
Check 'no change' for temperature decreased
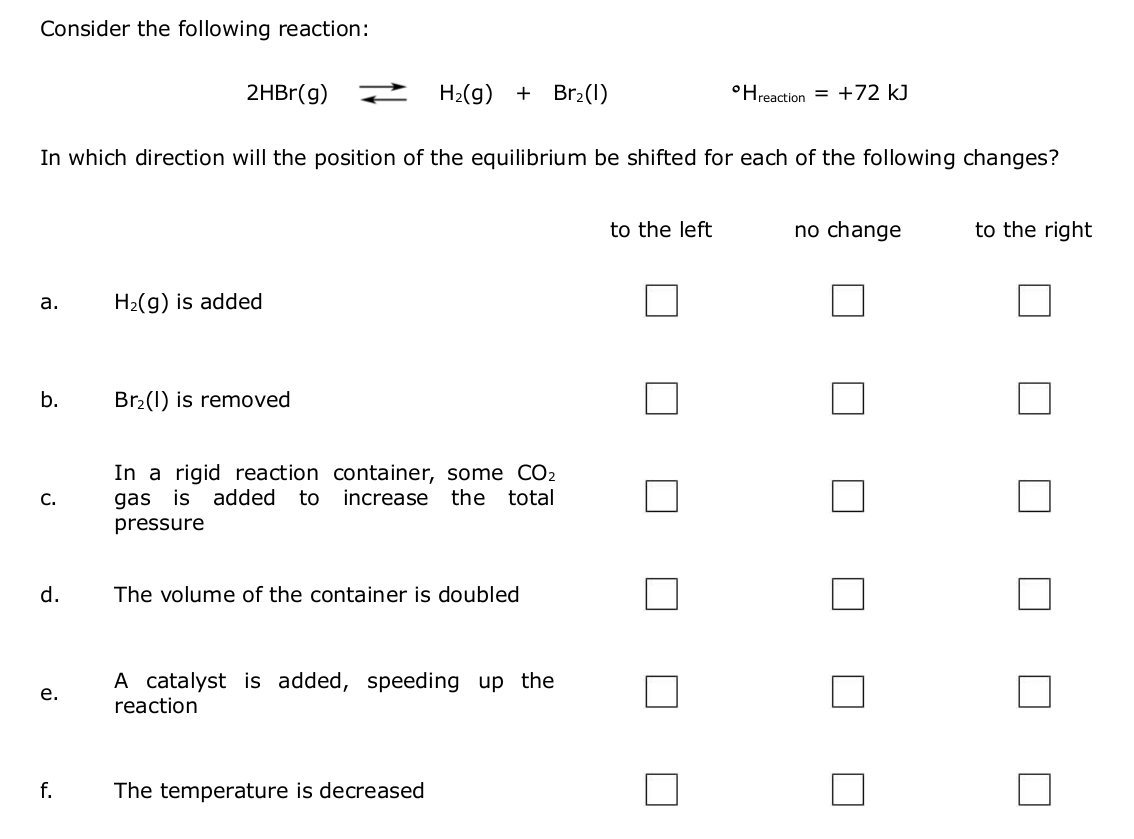click(x=848, y=789)
